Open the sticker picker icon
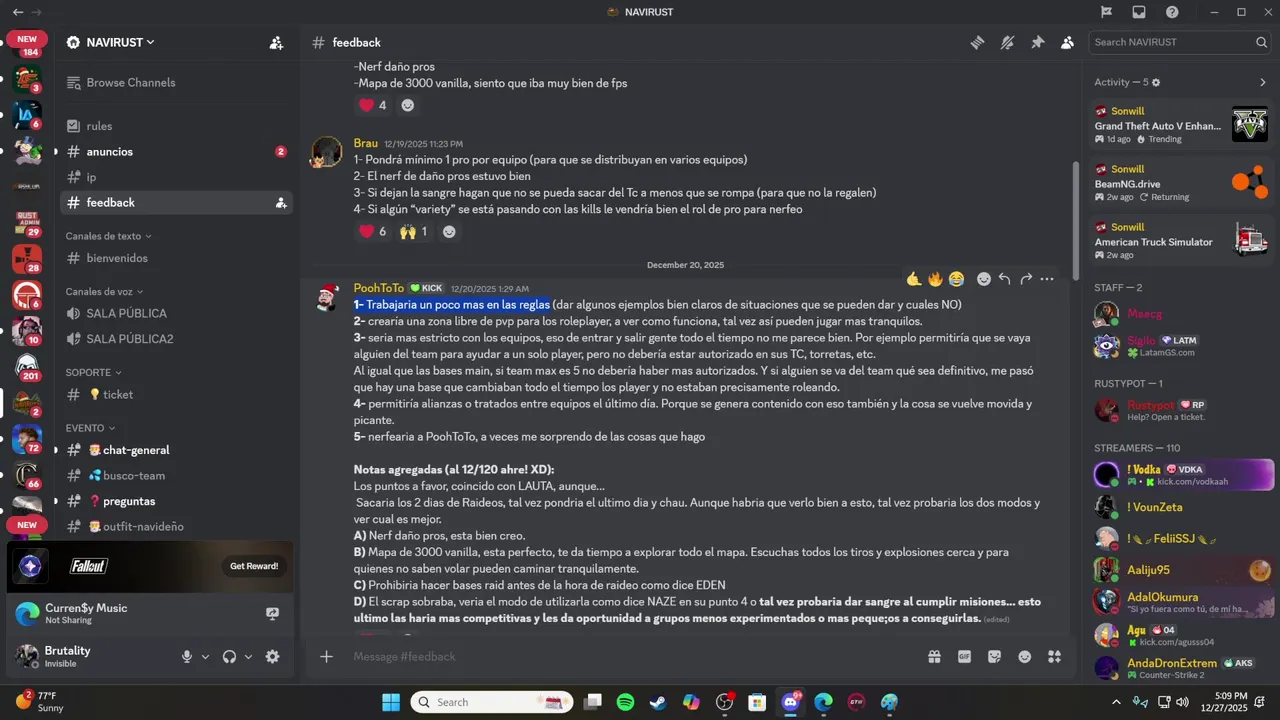Viewport: 1280px width, 720px height. point(994,657)
